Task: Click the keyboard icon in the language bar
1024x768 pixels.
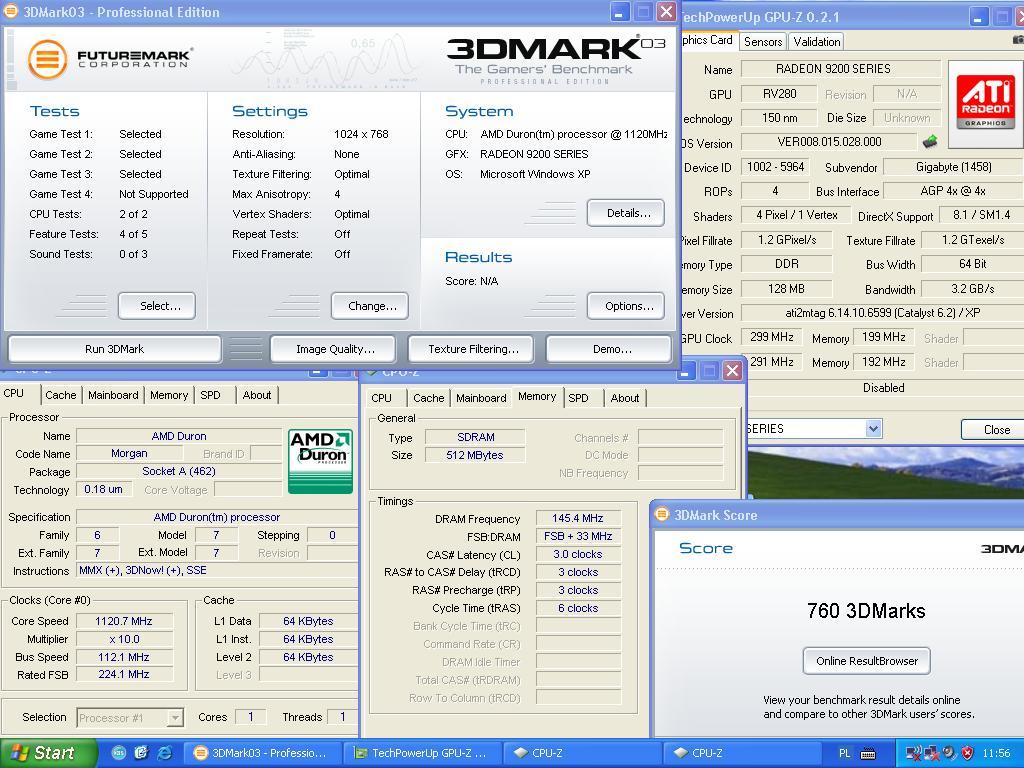Action: (868, 754)
